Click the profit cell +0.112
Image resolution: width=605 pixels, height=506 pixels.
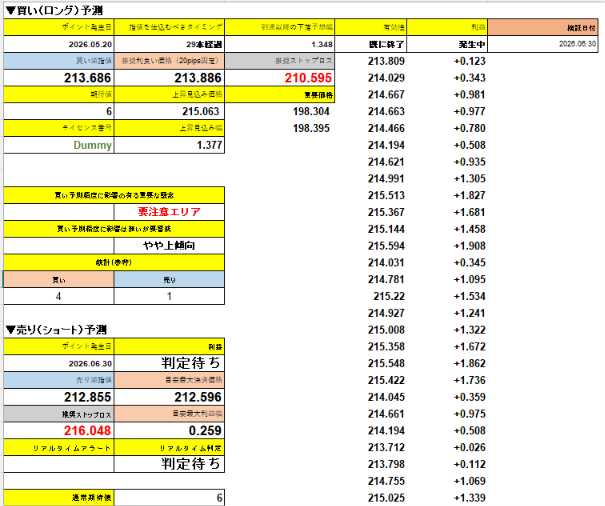click(x=470, y=464)
